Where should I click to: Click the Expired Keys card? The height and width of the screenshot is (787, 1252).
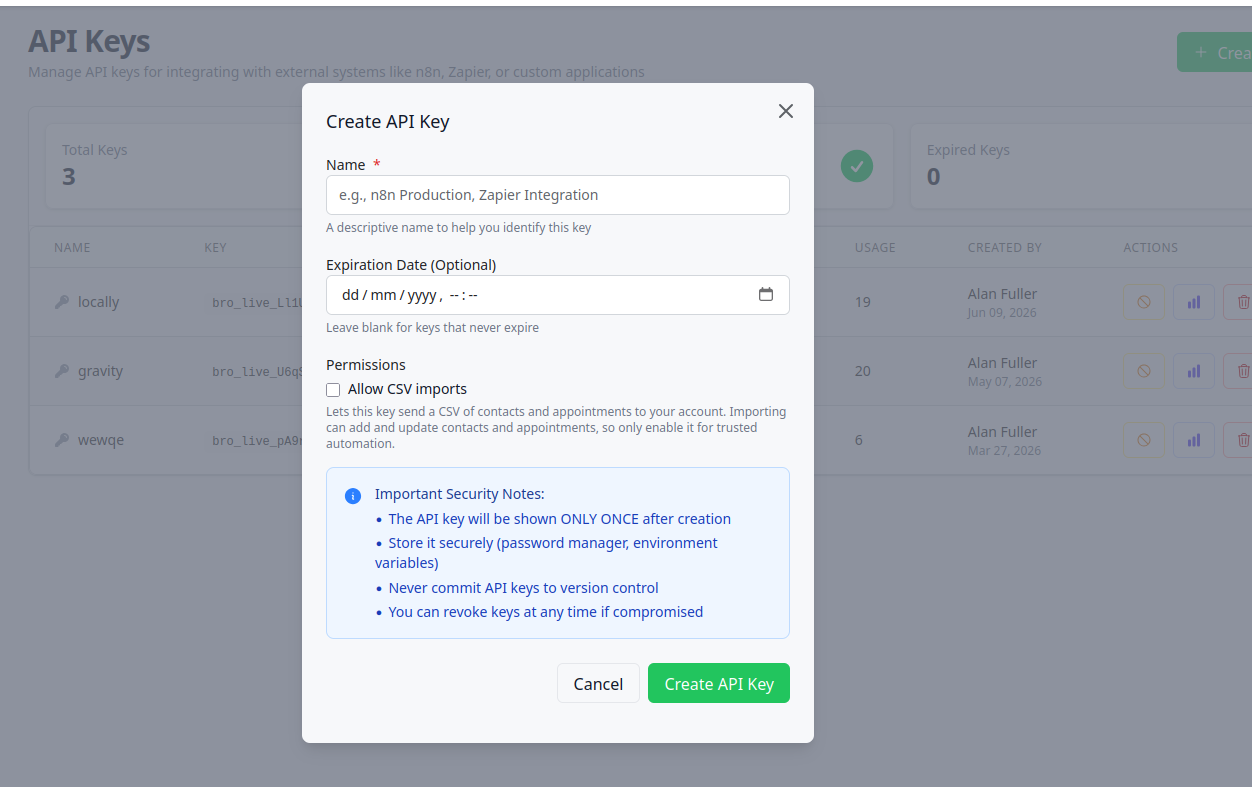1081,166
